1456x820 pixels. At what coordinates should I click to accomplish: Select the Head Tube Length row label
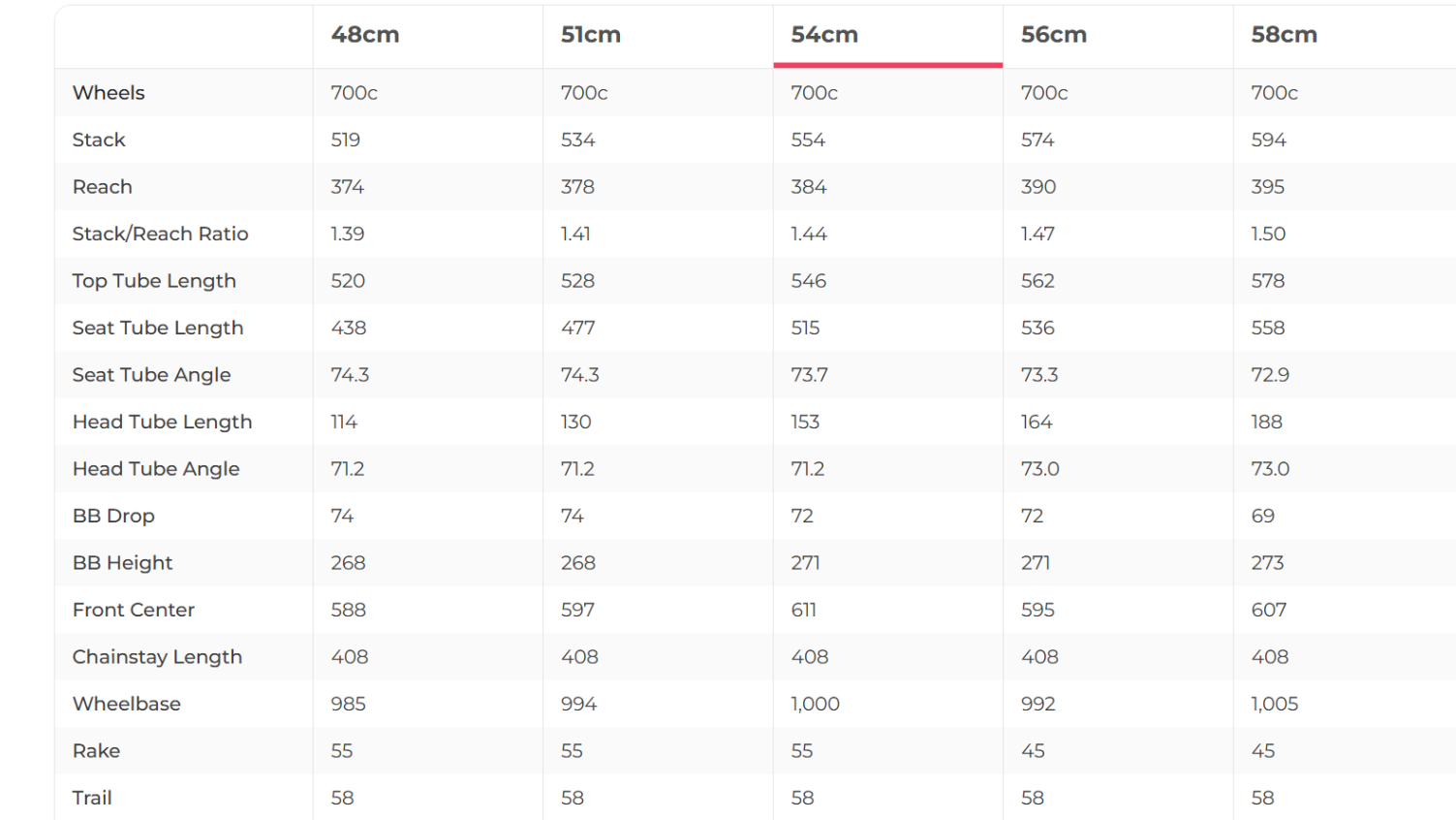tap(162, 422)
